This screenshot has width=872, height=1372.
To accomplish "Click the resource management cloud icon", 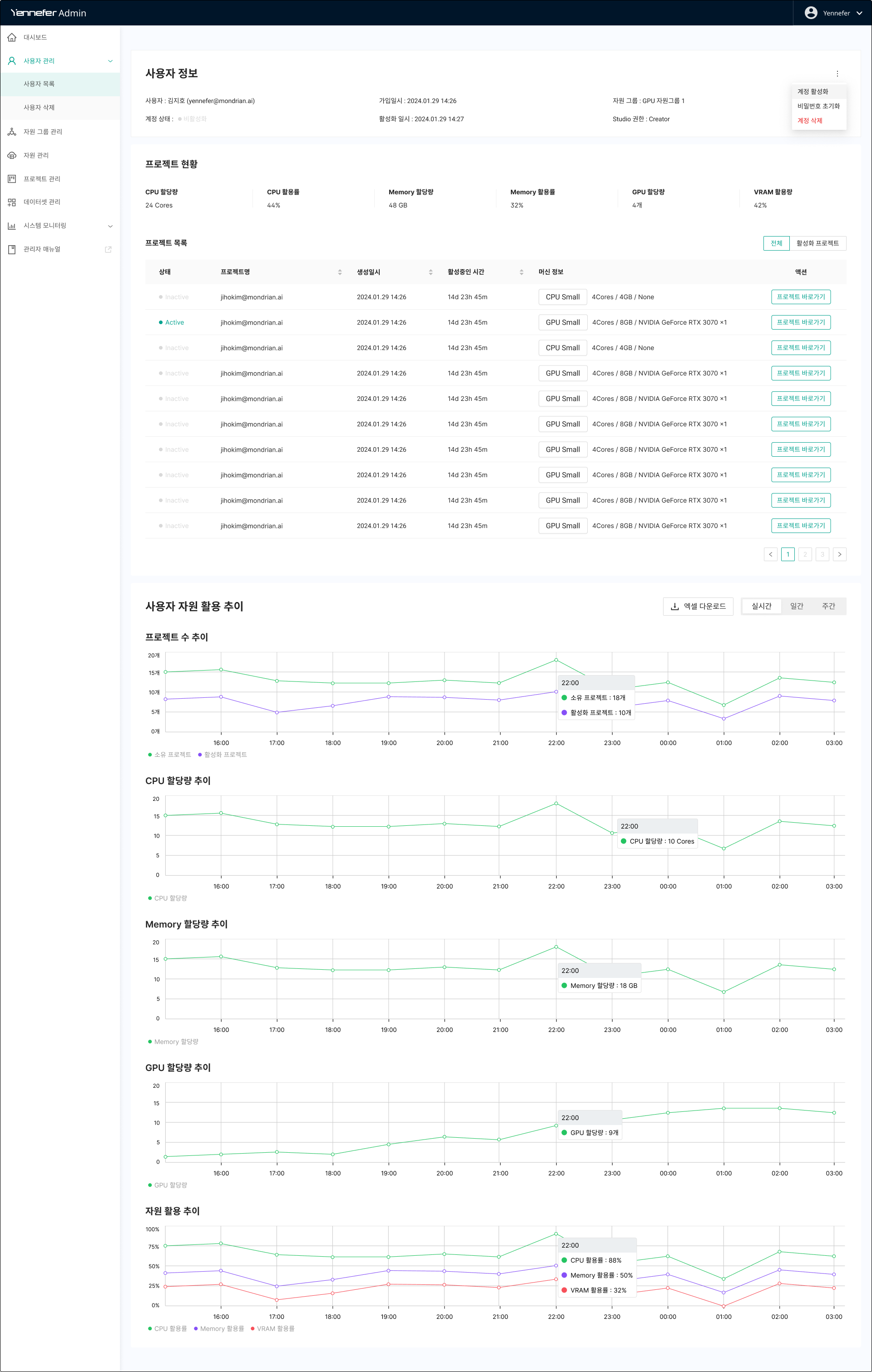I will tap(12, 156).
